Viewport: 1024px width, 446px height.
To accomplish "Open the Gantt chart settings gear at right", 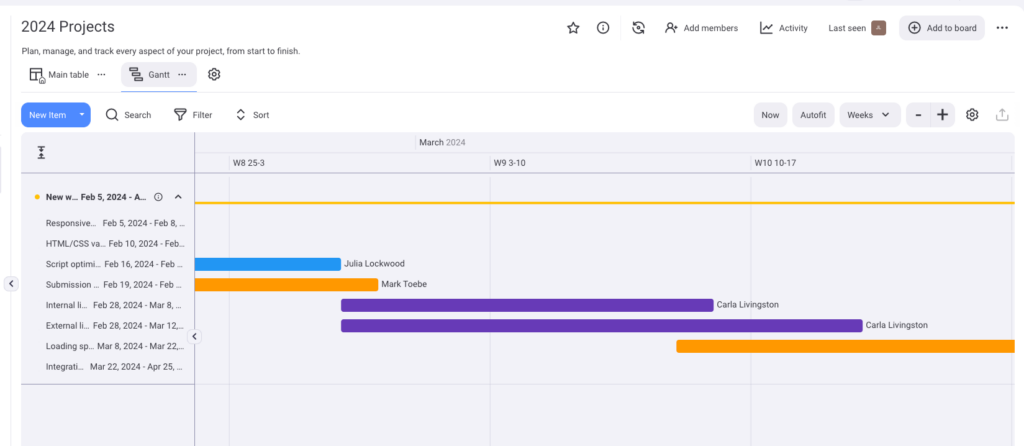I will (972, 115).
